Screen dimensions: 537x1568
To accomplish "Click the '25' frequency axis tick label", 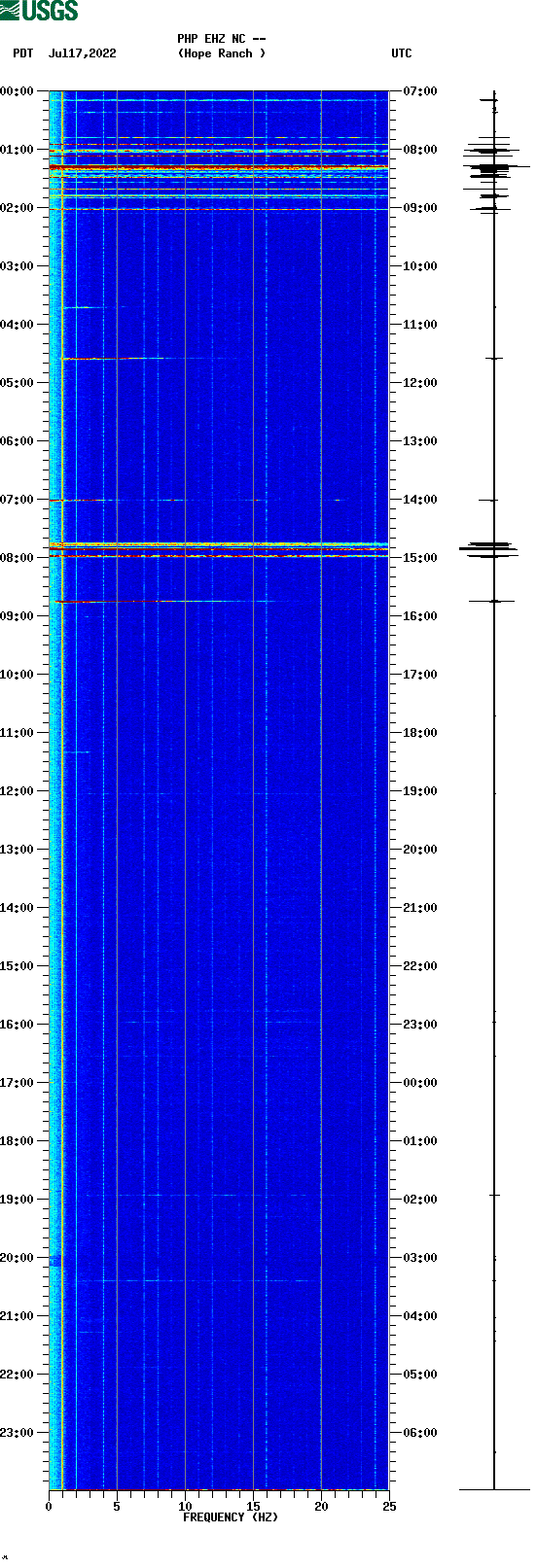I will 388,1507.
